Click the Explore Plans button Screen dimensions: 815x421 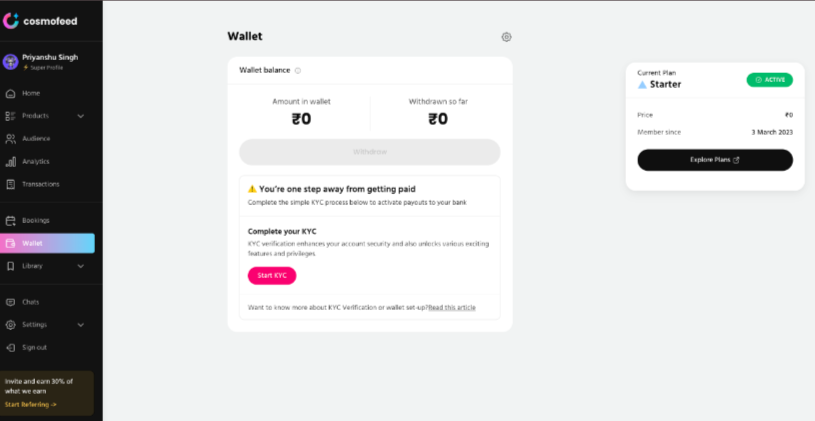(715, 160)
